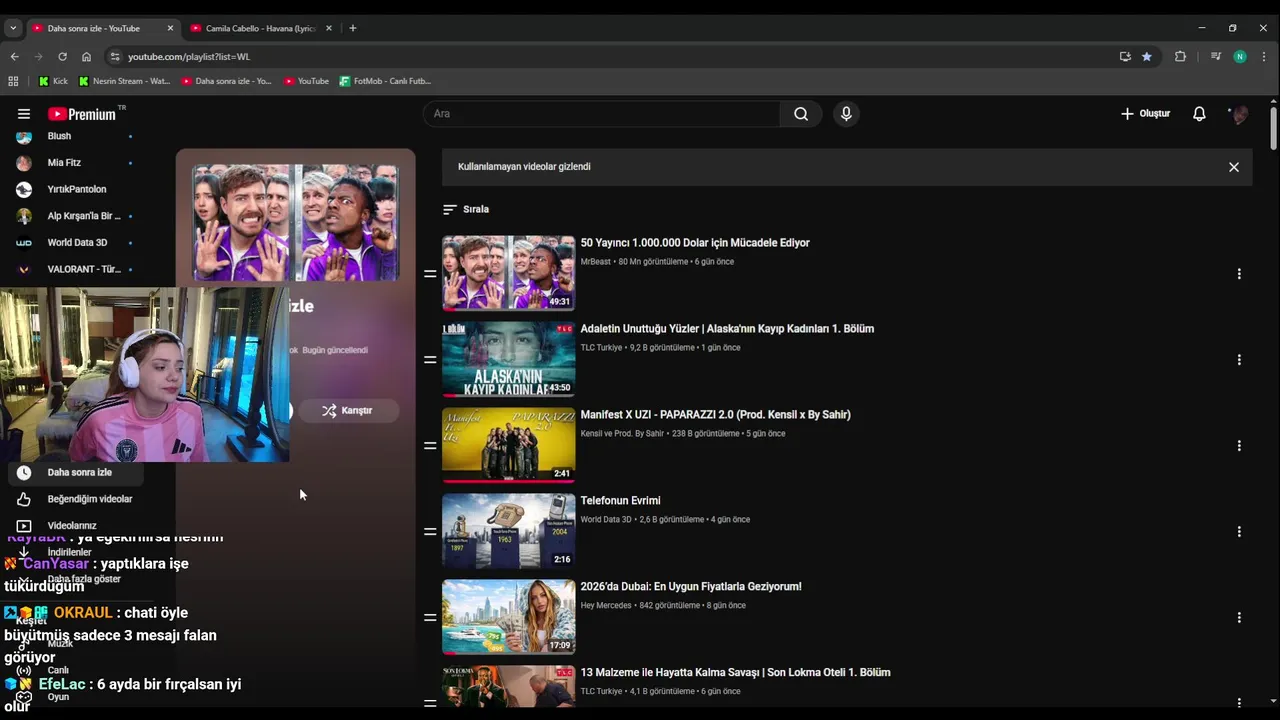Open the browser extensions puzzle icon

(x=1180, y=57)
